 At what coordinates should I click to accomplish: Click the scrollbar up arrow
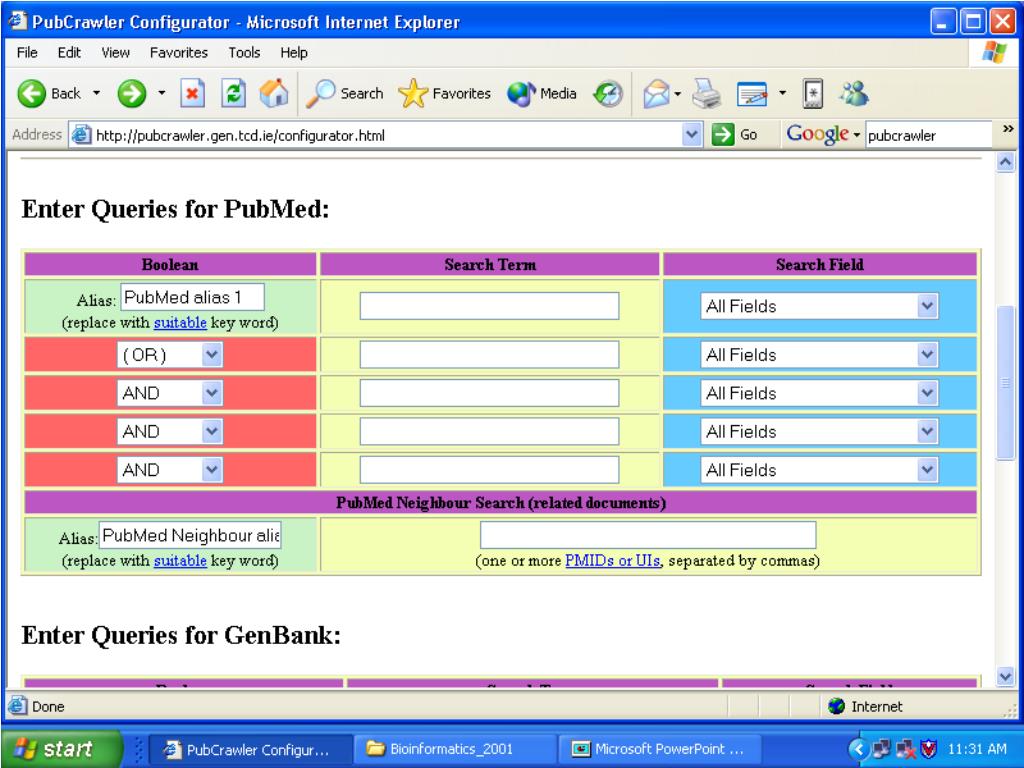[1006, 161]
